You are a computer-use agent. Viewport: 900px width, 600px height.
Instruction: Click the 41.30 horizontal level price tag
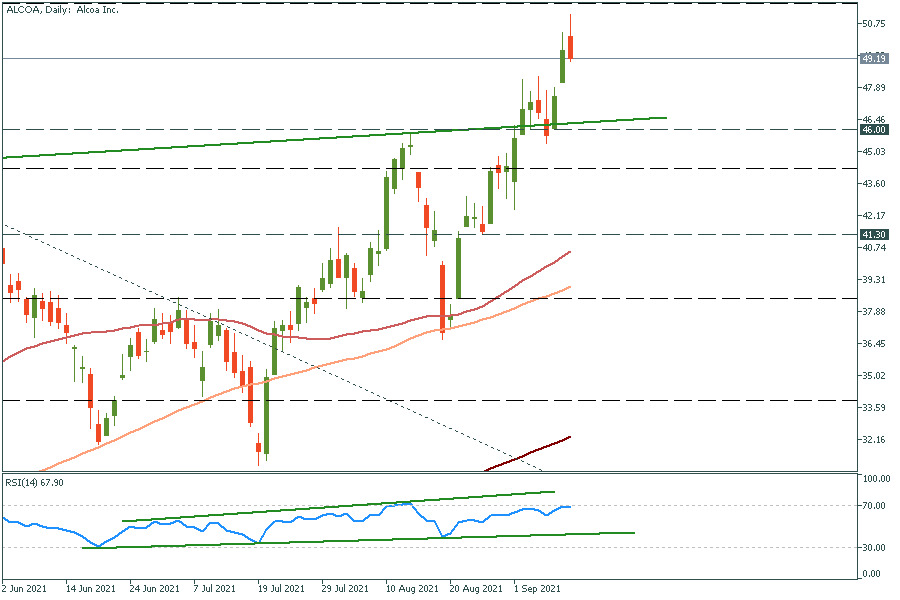pyautogui.click(x=874, y=234)
